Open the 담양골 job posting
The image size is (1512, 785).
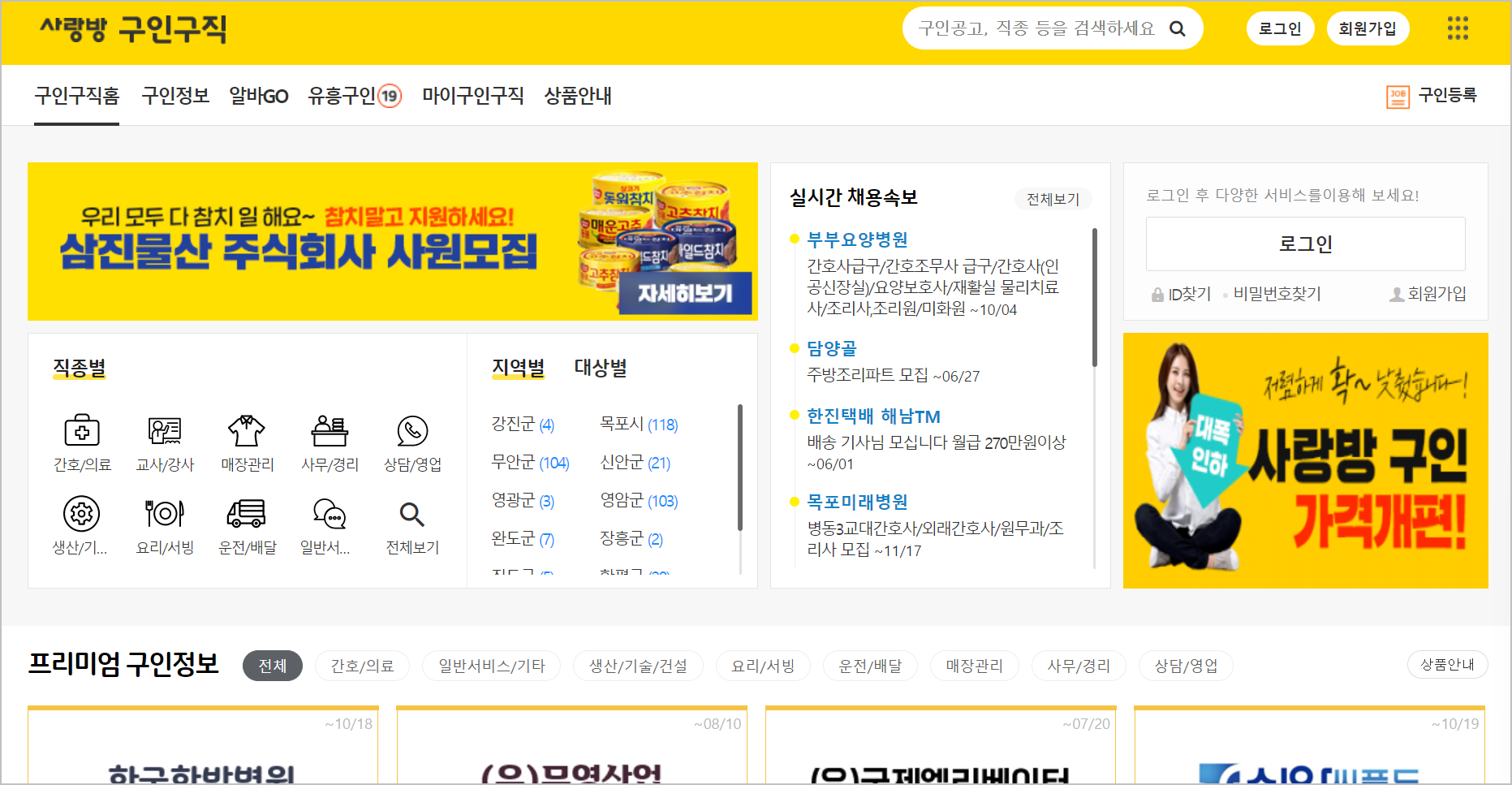[x=831, y=348]
